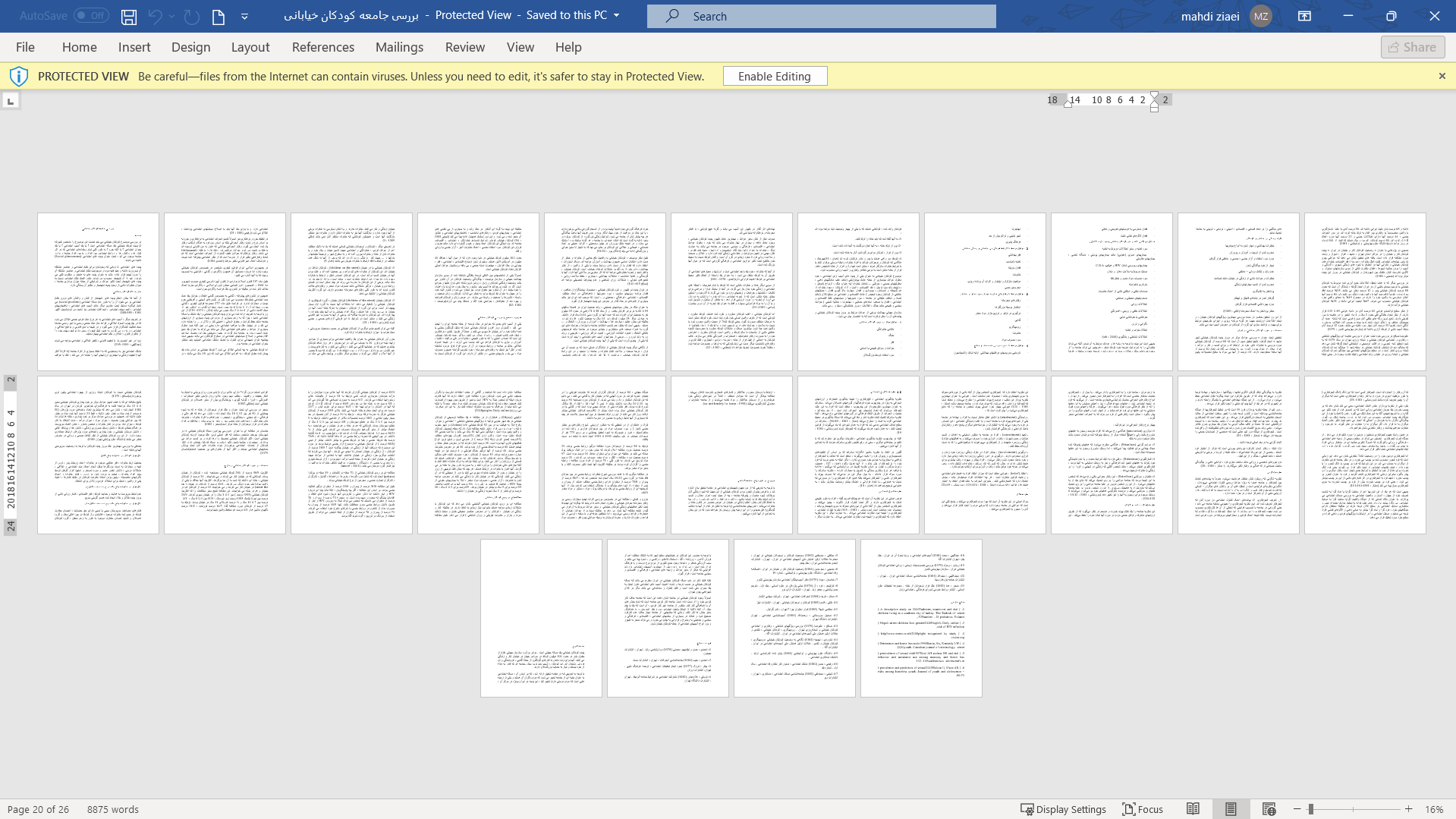The width and height of the screenshot is (1456, 819).
Task: Toggle the AutoSave switch
Action: click(91, 16)
